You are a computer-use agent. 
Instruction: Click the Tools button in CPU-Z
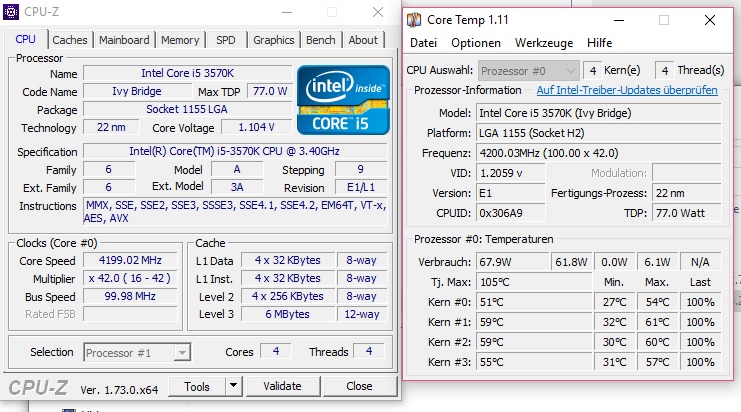[x=197, y=386]
